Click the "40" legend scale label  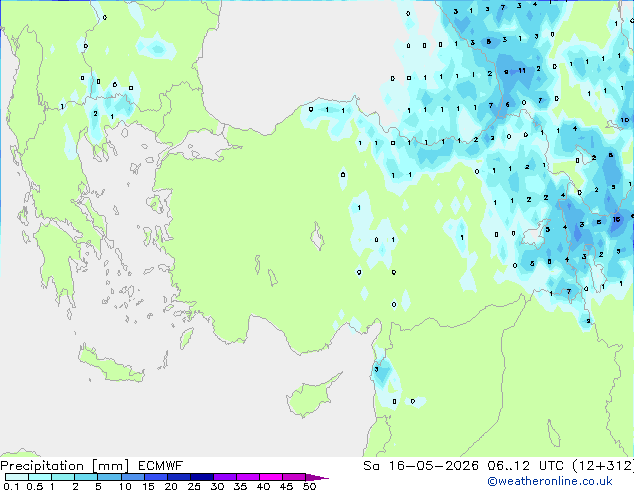(263, 486)
